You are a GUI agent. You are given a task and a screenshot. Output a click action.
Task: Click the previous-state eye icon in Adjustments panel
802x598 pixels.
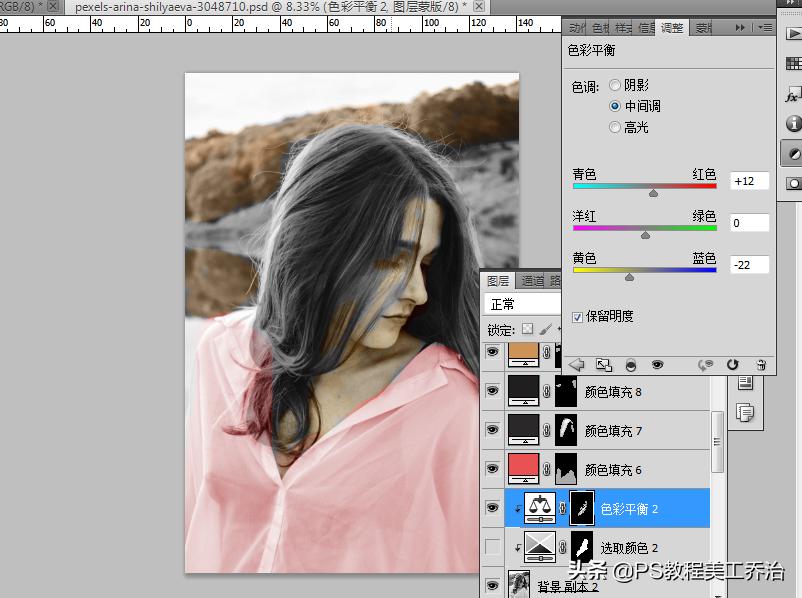click(705, 365)
